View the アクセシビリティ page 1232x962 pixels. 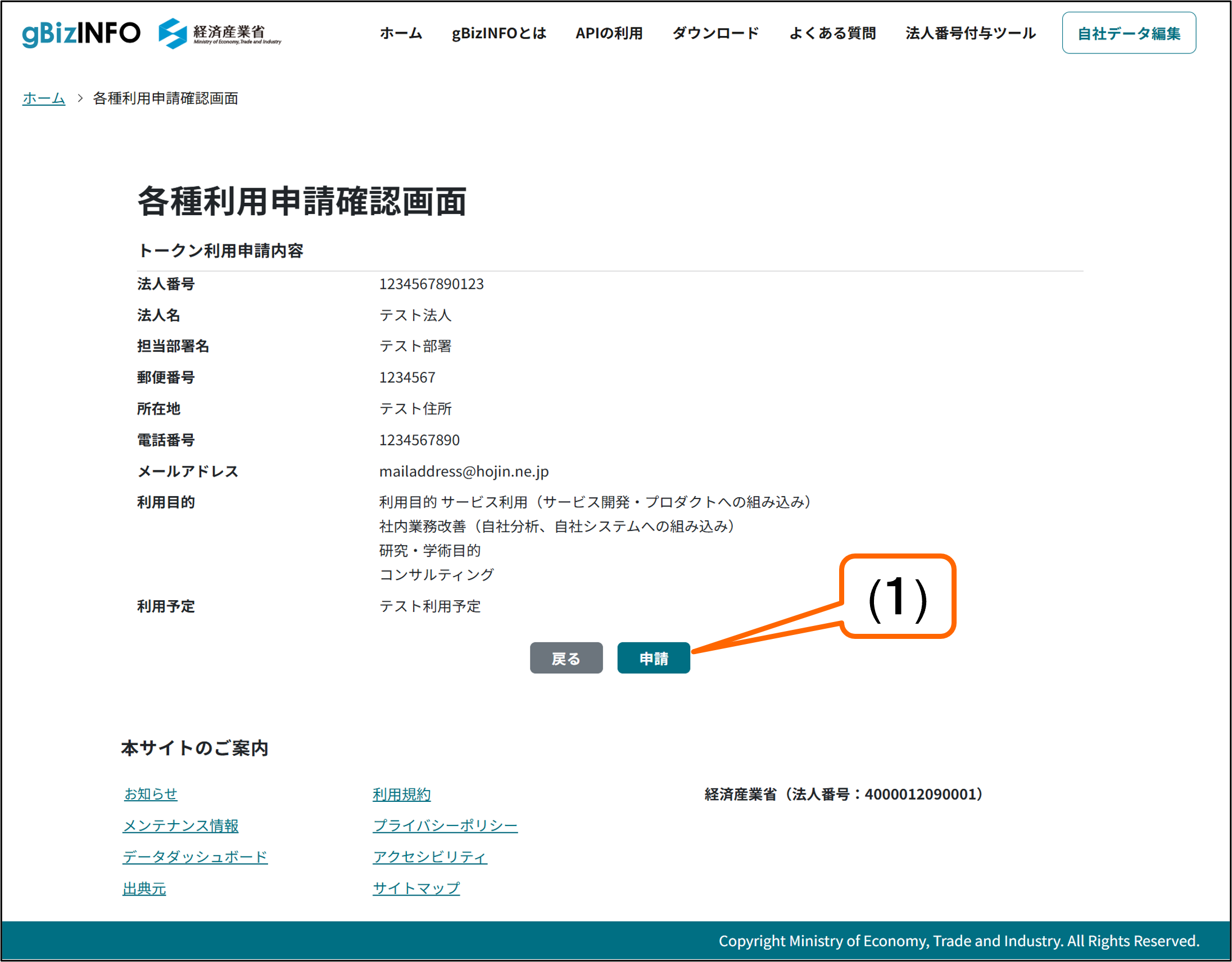click(430, 856)
